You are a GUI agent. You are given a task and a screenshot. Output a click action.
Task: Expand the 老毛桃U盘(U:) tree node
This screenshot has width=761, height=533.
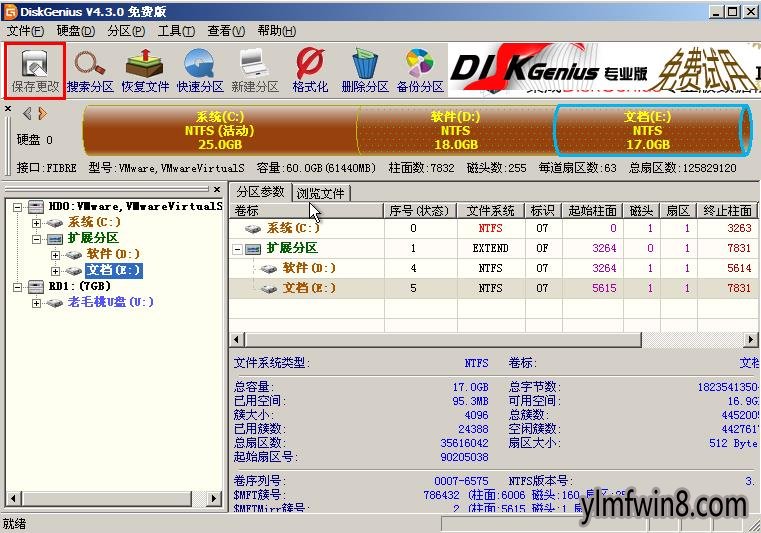coord(36,303)
